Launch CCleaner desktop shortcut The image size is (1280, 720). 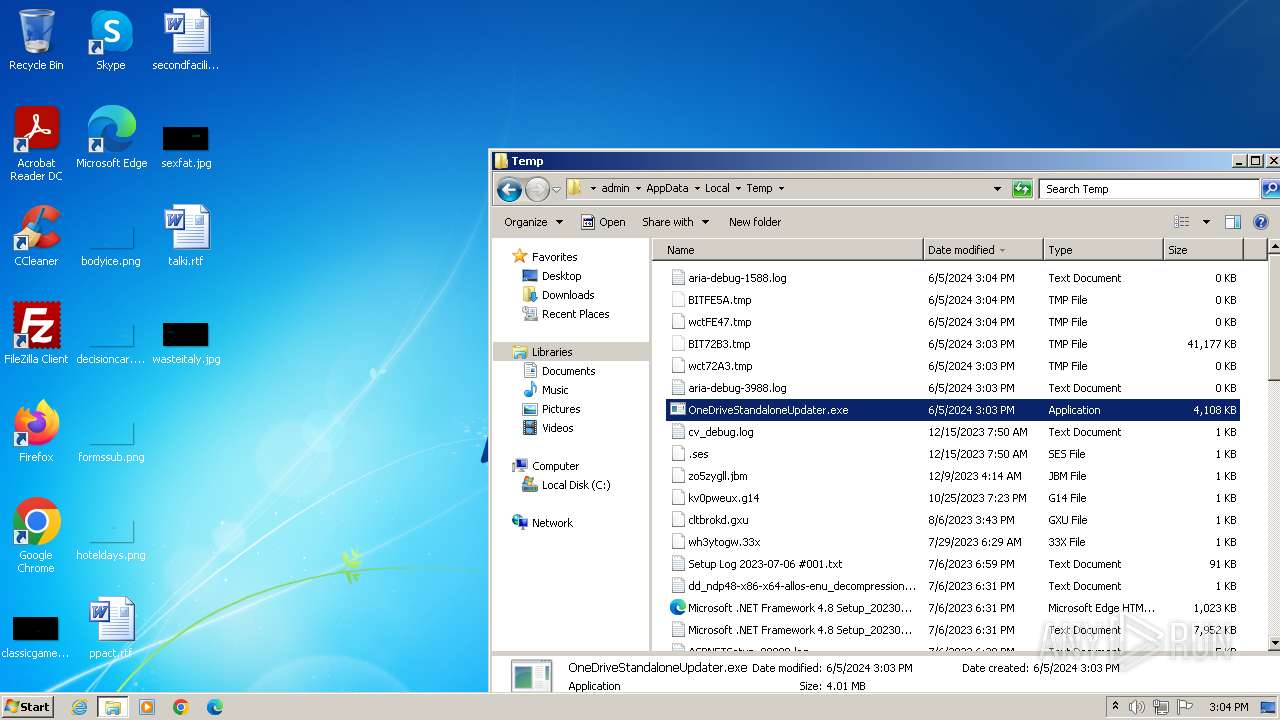[x=36, y=236]
